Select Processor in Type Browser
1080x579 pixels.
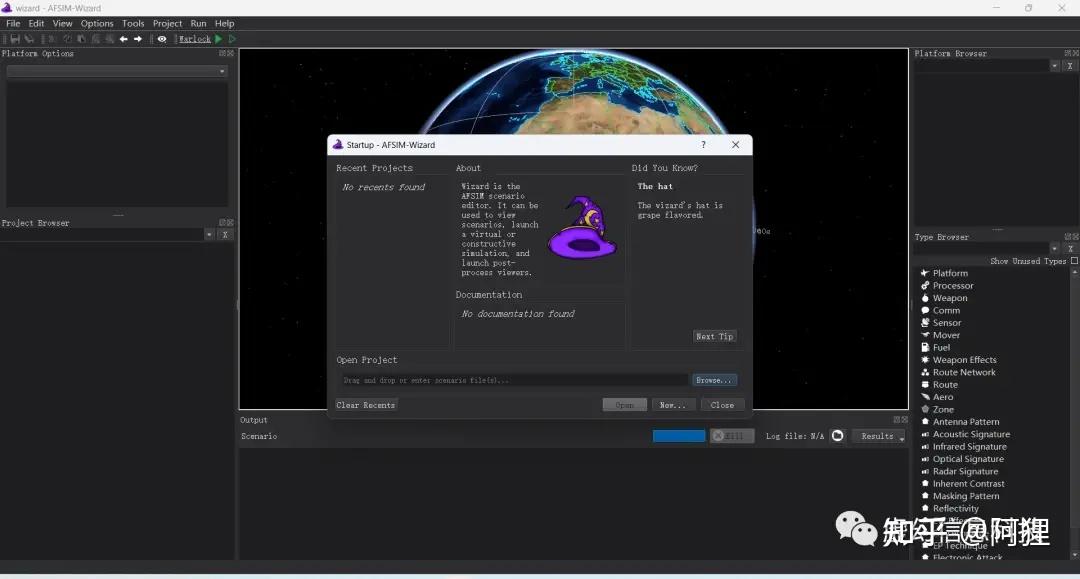coord(953,286)
